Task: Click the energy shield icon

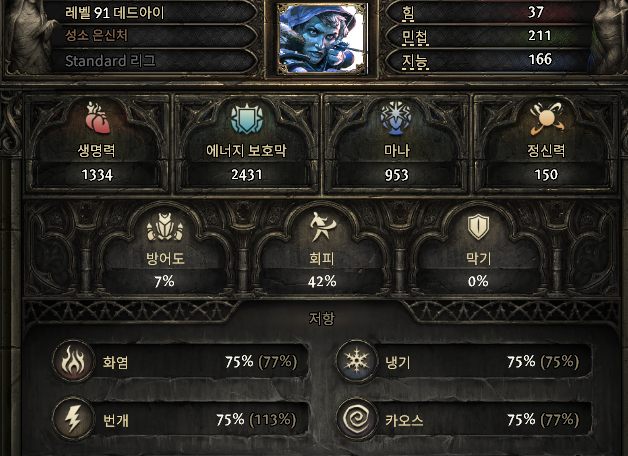Action: point(247,118)
